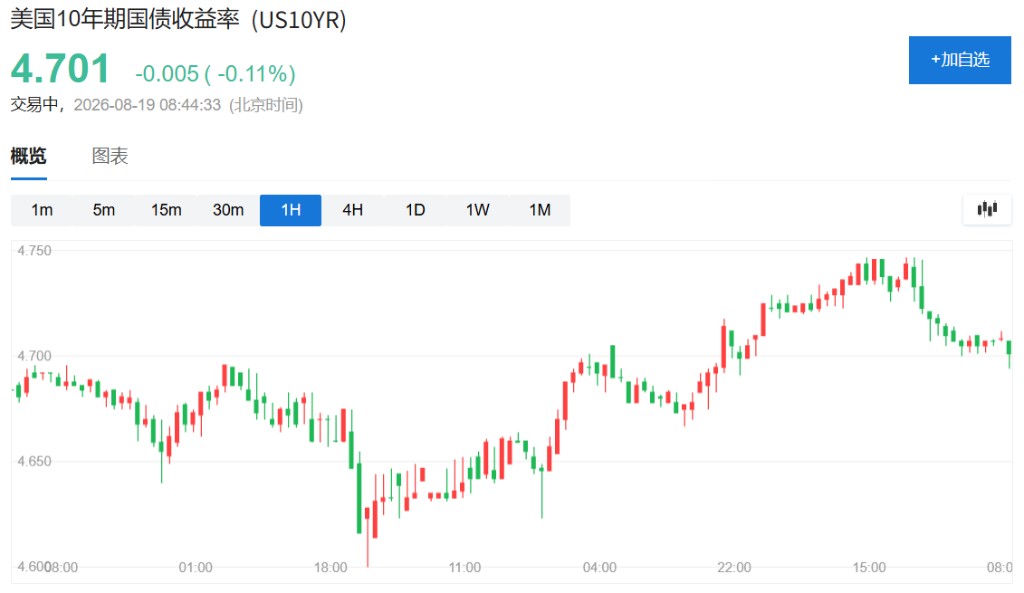
Task: Choose the 1m interval
Action: coord(42,210)
